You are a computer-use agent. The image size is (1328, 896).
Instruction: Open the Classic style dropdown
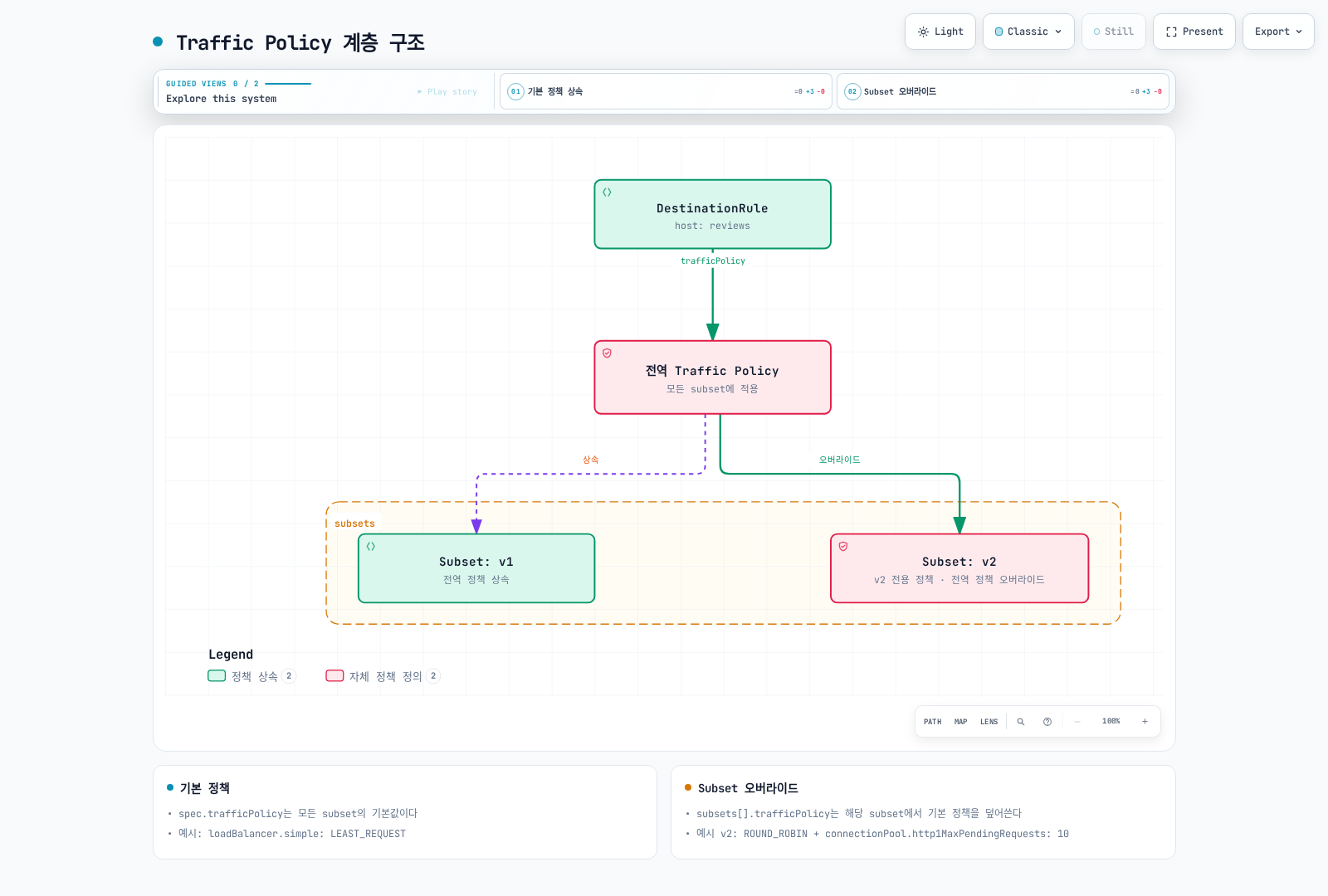[x=1028, y=32]
